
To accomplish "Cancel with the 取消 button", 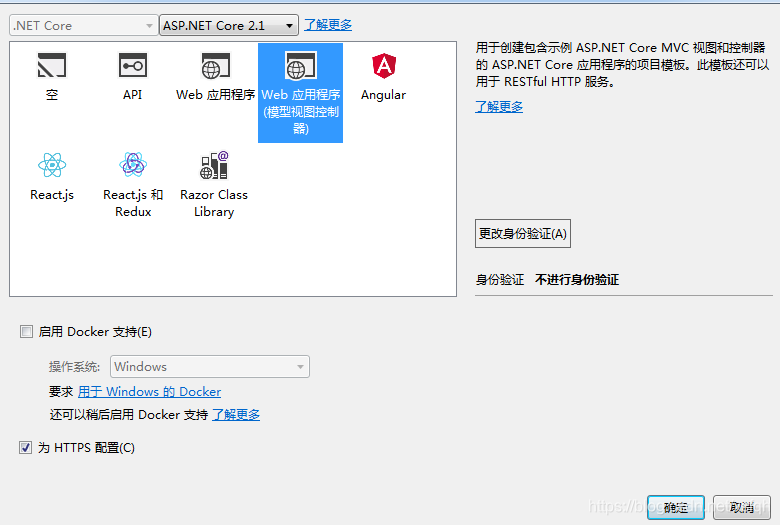I will 742,507.
